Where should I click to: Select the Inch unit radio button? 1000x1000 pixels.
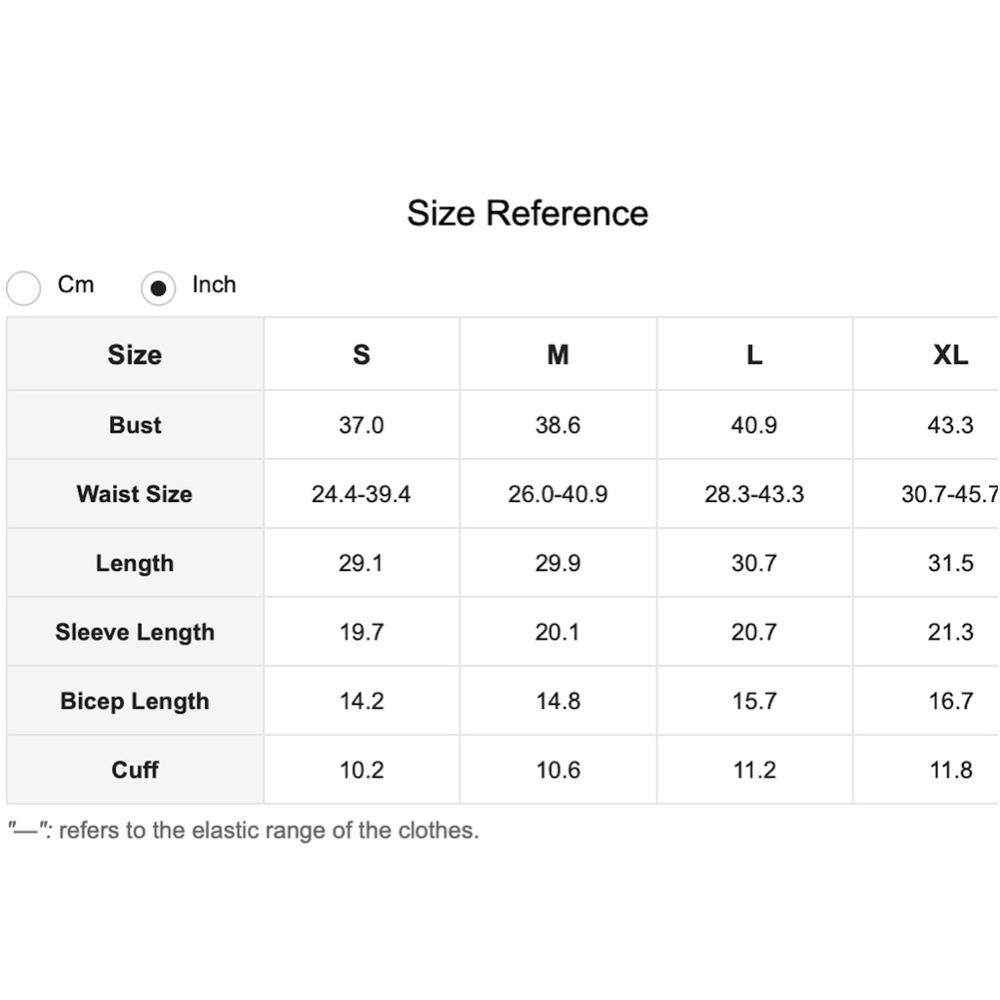tap(158, 288)
